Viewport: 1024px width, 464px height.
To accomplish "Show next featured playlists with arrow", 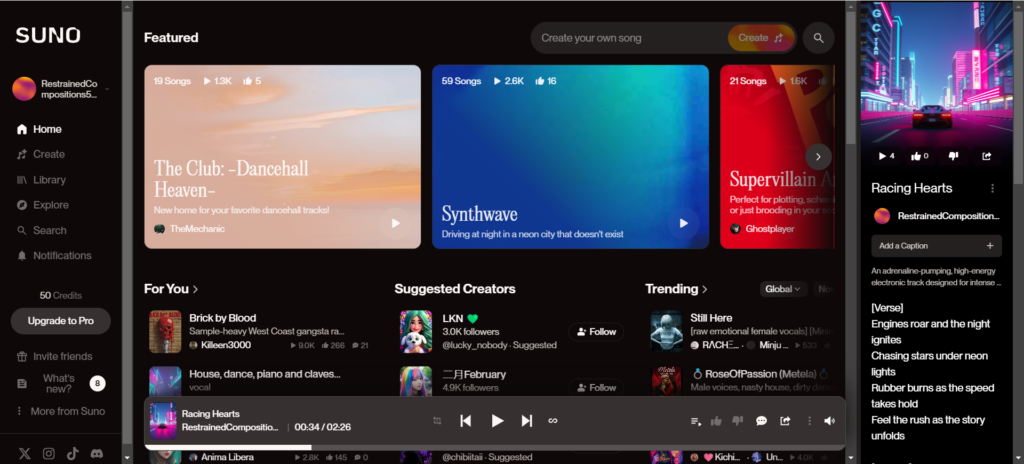I will [818, 157].
